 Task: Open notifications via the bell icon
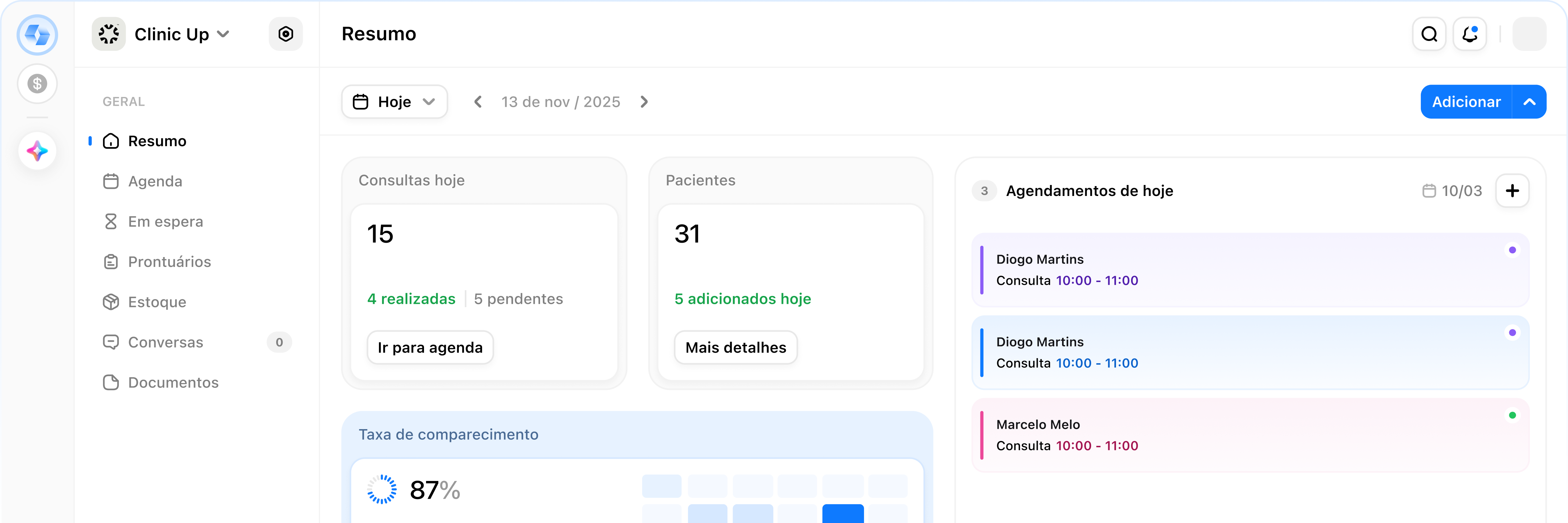(1470, 34)
